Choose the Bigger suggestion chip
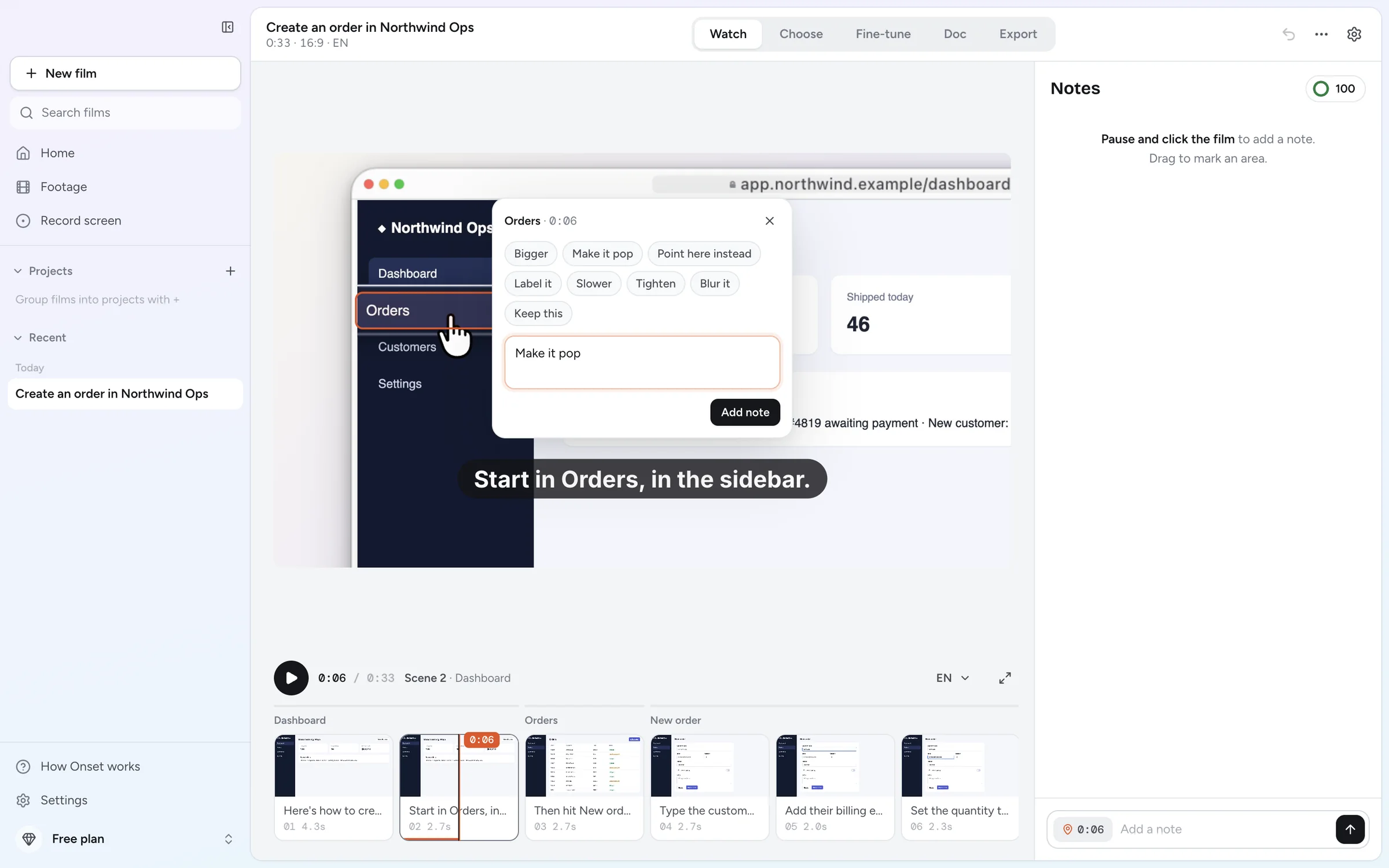The height and width of the screenshot is (868, 1389). (531, 253)
